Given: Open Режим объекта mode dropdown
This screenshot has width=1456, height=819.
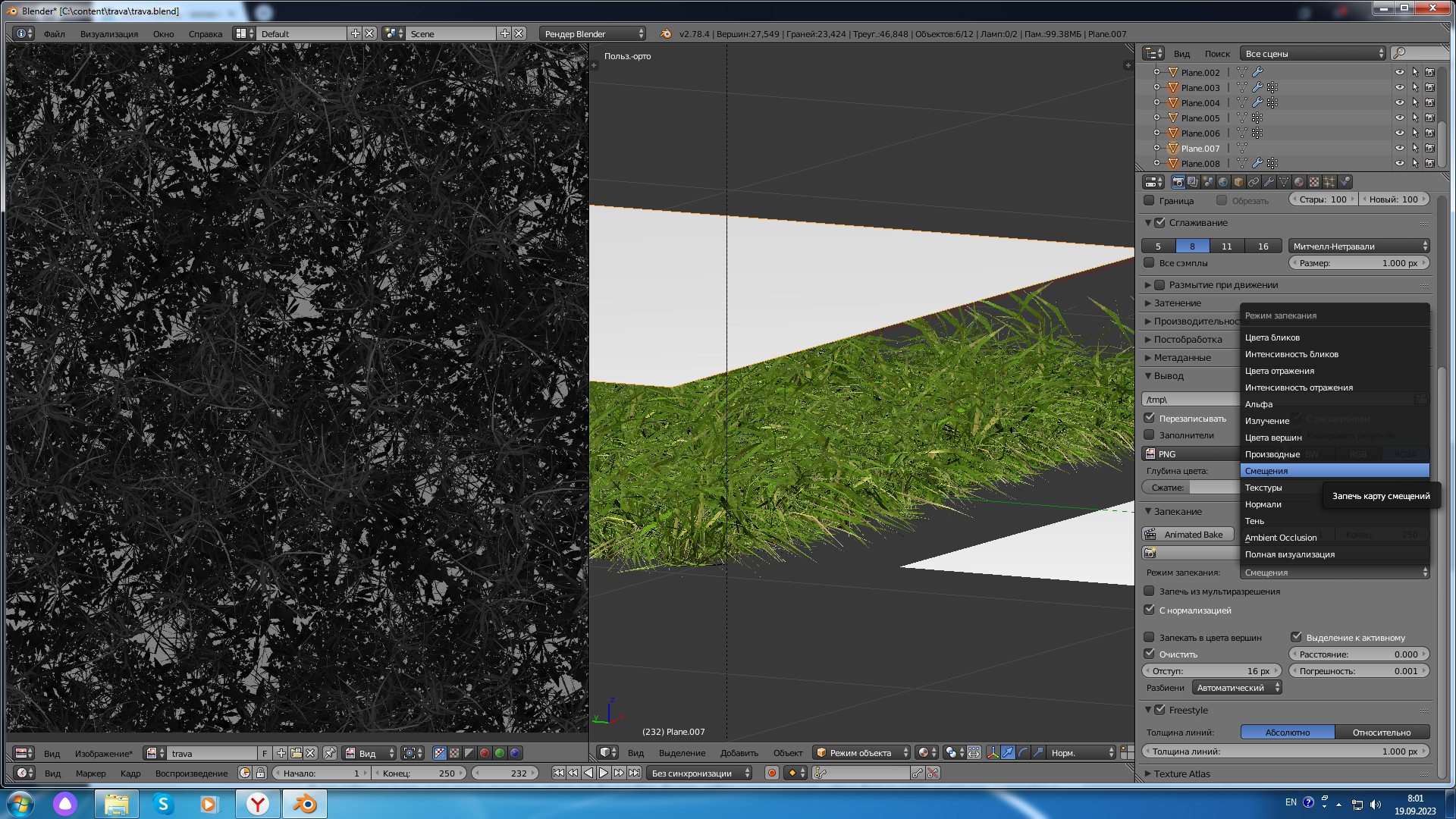Looking at the screenshot, I should pos(861,753).
